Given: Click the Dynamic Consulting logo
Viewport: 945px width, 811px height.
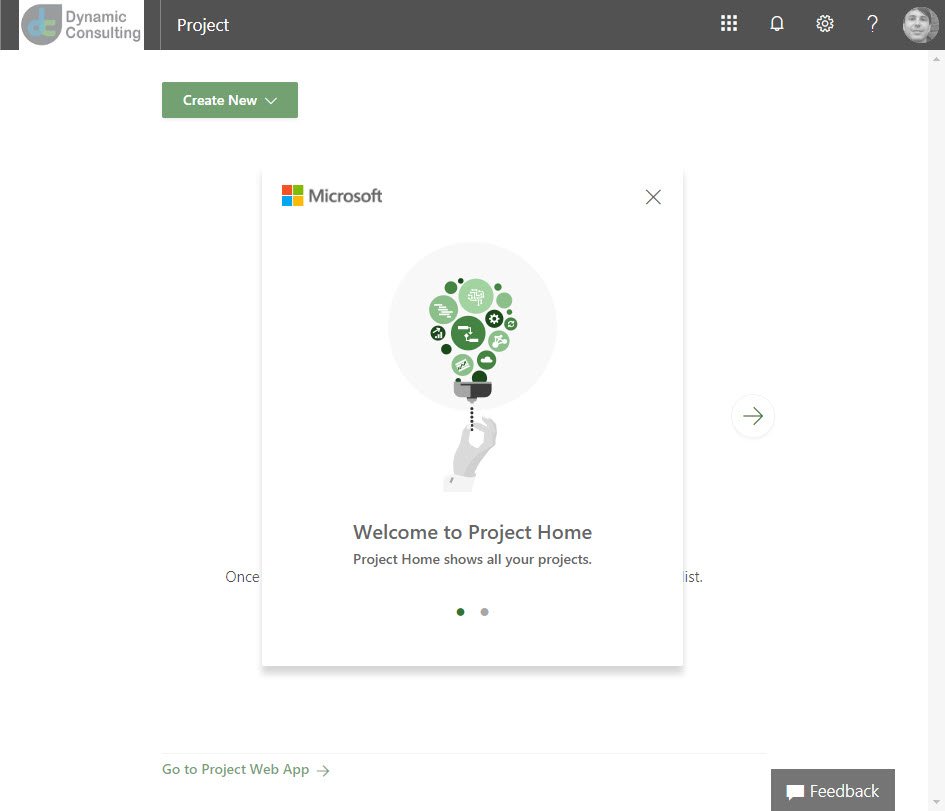Looking at the screenshot, I should click(x=81, y=25).
